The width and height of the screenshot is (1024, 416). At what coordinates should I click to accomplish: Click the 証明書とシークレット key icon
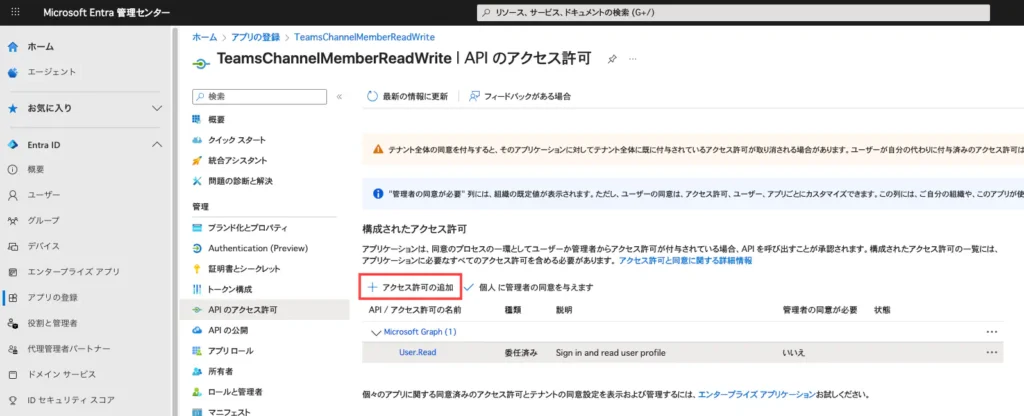pyautogui.click(x=197, y=268)
